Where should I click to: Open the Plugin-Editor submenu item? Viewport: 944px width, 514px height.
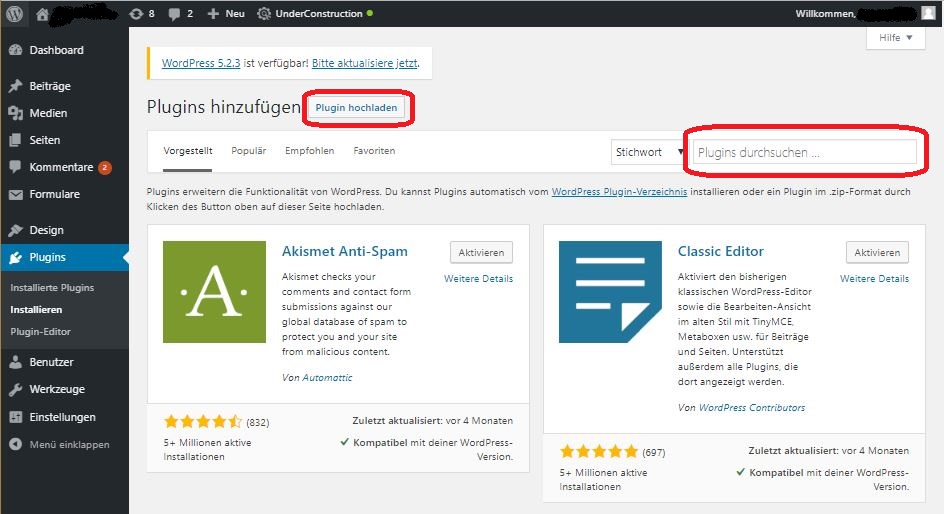point(40,332)
